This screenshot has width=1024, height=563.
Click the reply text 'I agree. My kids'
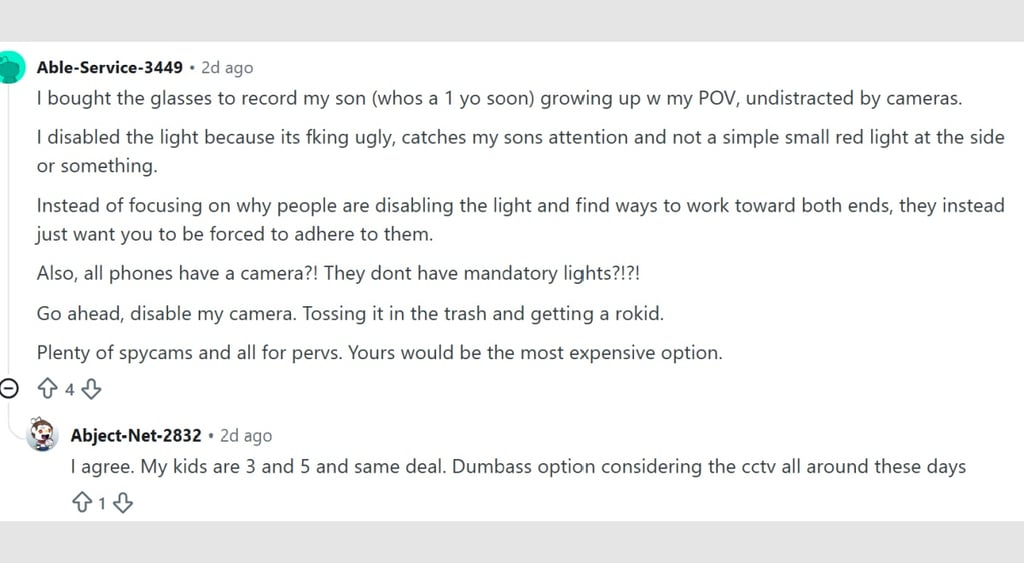click(x=518, y=467)
